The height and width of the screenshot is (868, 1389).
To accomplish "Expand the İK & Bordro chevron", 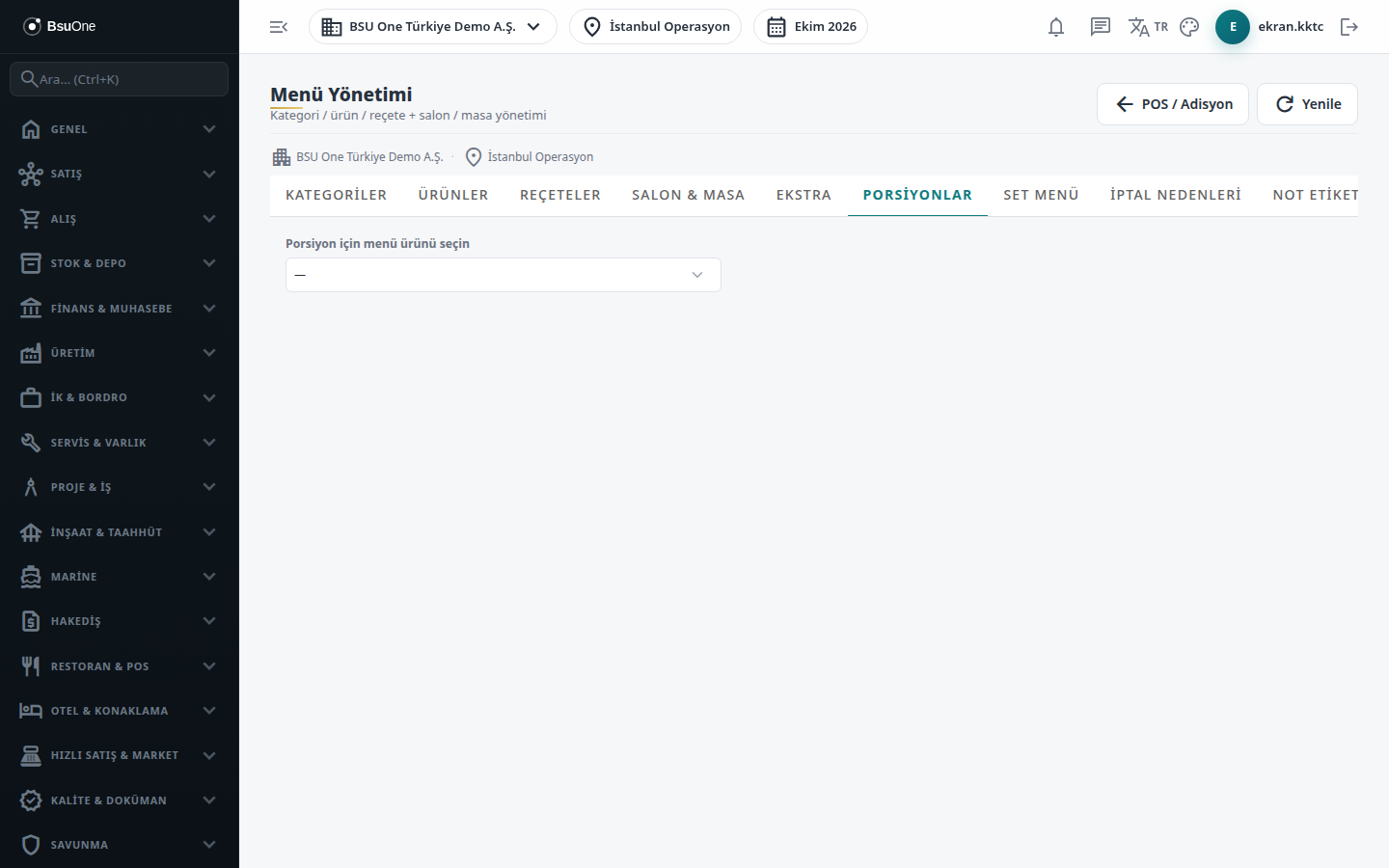I will point(209,397).
